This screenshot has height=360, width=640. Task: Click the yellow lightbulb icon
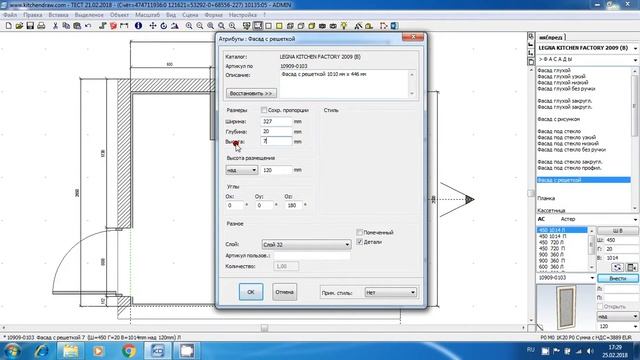coord(344,26)
